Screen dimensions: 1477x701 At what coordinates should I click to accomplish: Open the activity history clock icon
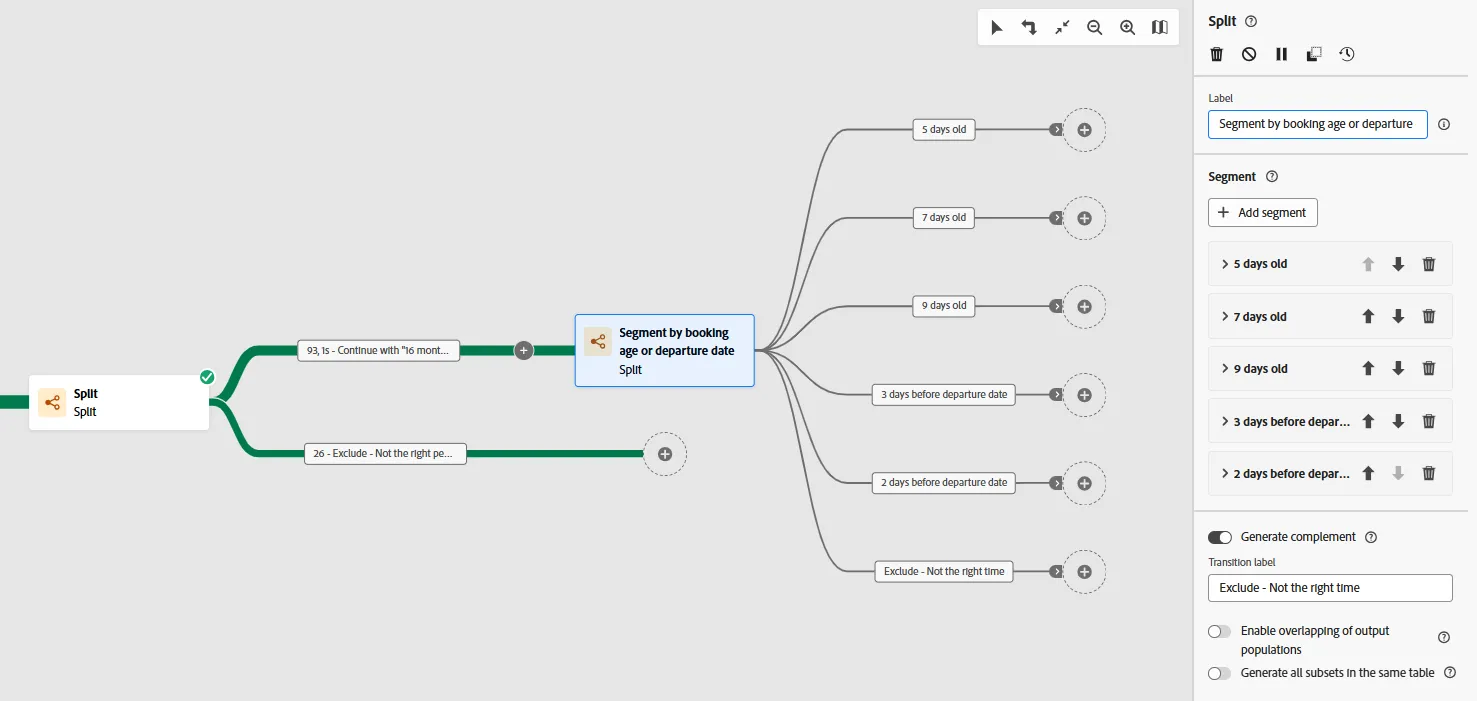click(1347, 54)
